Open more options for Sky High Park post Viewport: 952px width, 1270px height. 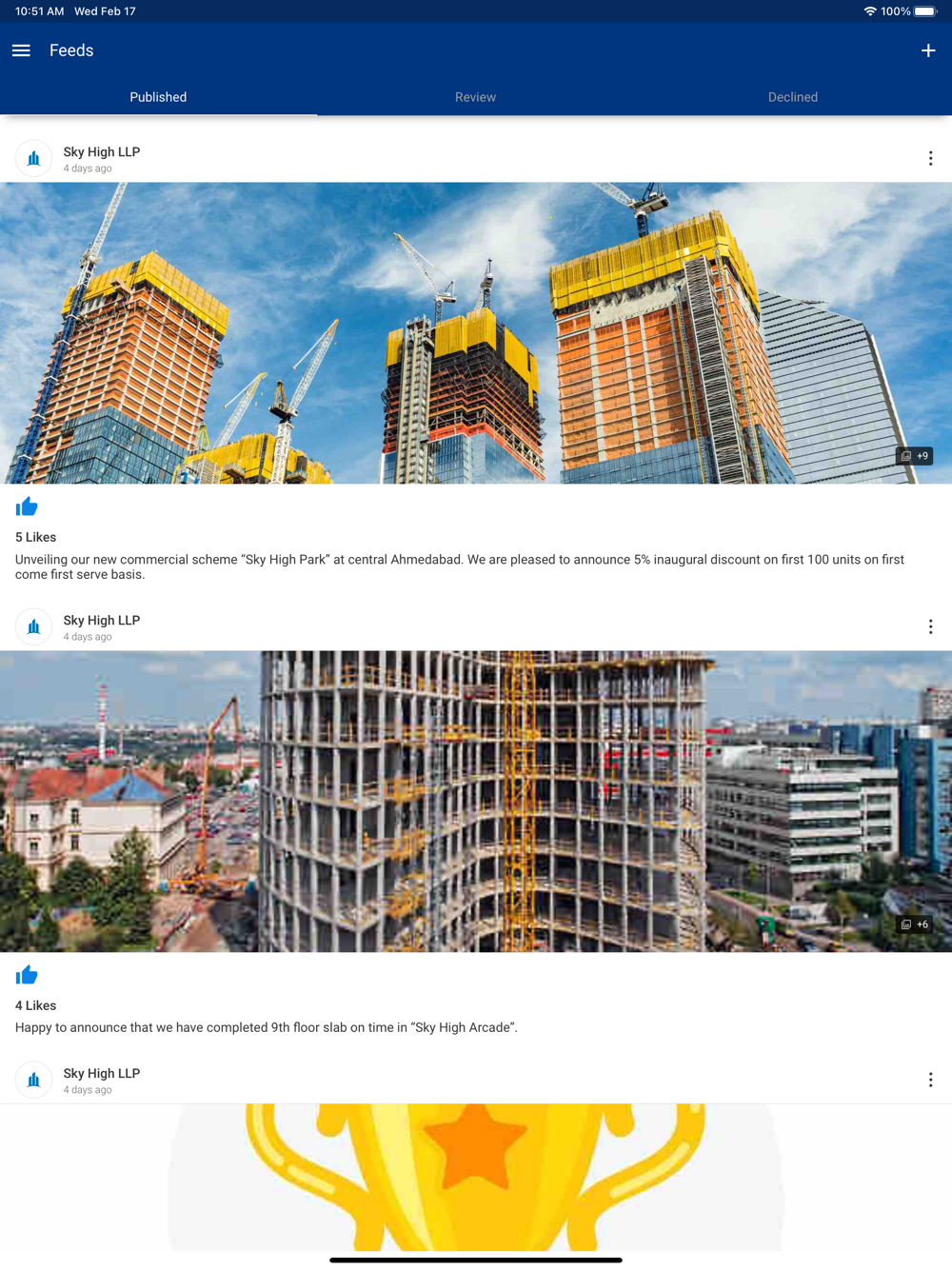point(930,158)
